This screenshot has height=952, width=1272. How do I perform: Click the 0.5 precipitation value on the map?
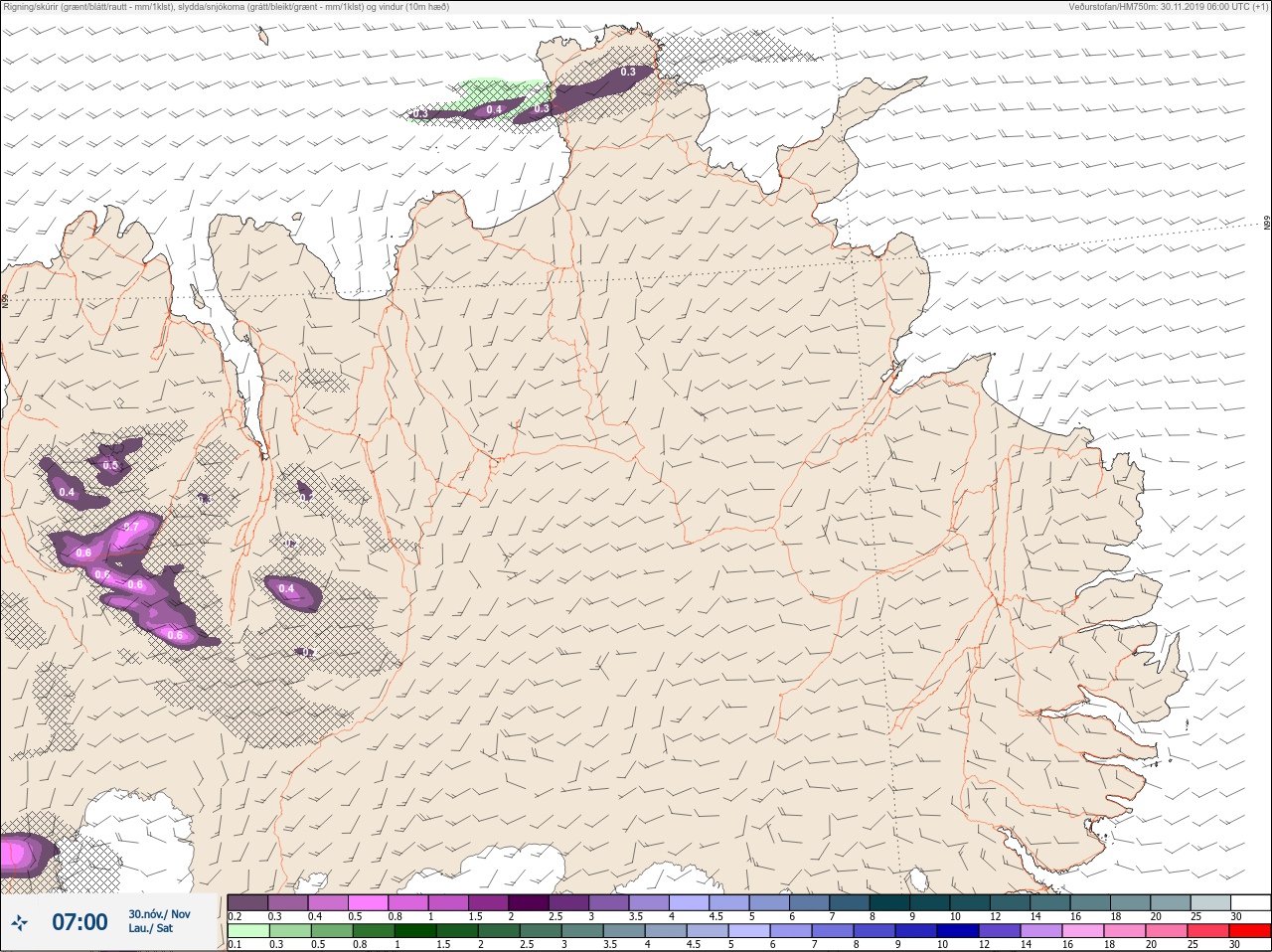tap(110, 465)
